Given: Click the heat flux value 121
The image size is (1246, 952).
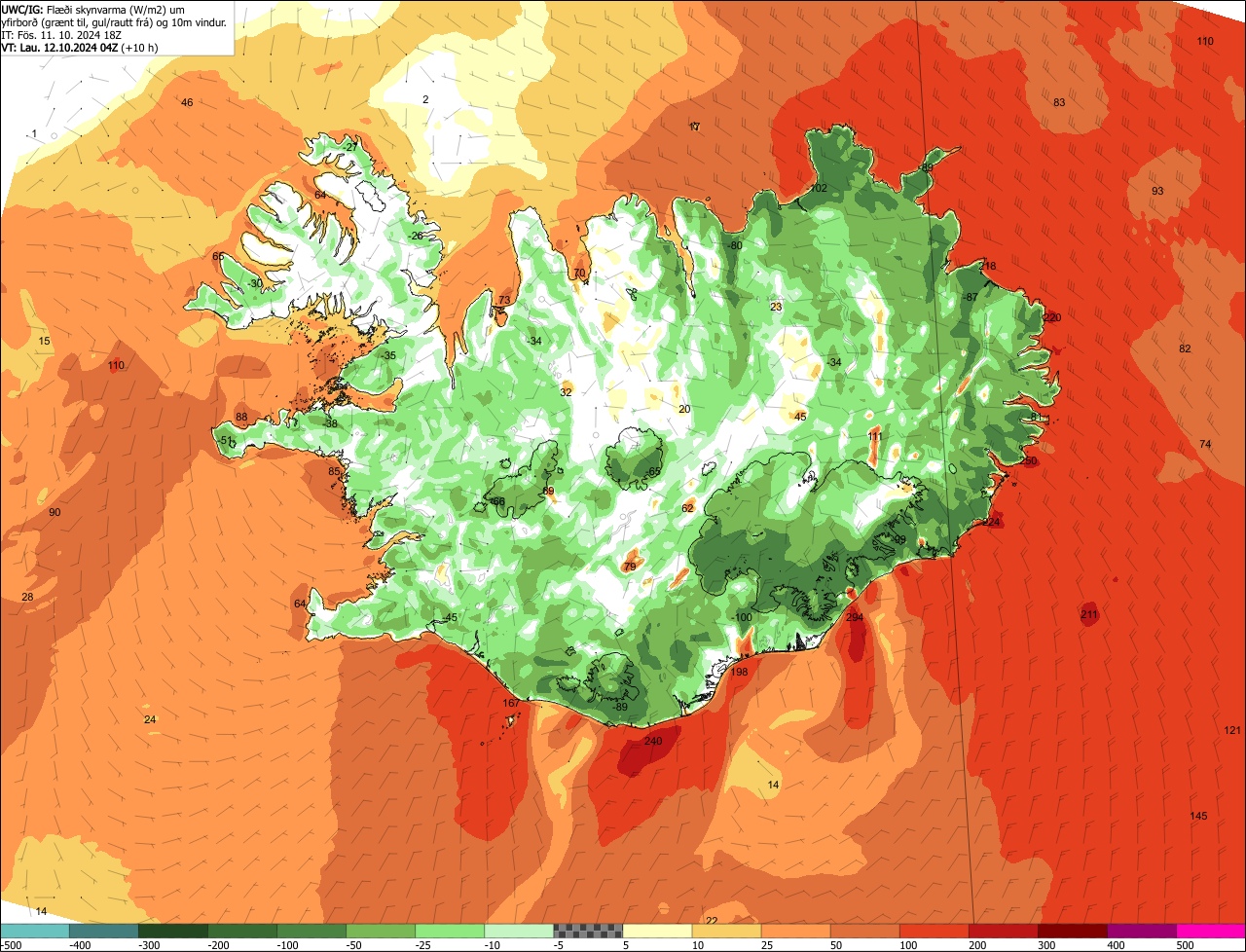Looking at the screenshot, I should coord(1232,731).
